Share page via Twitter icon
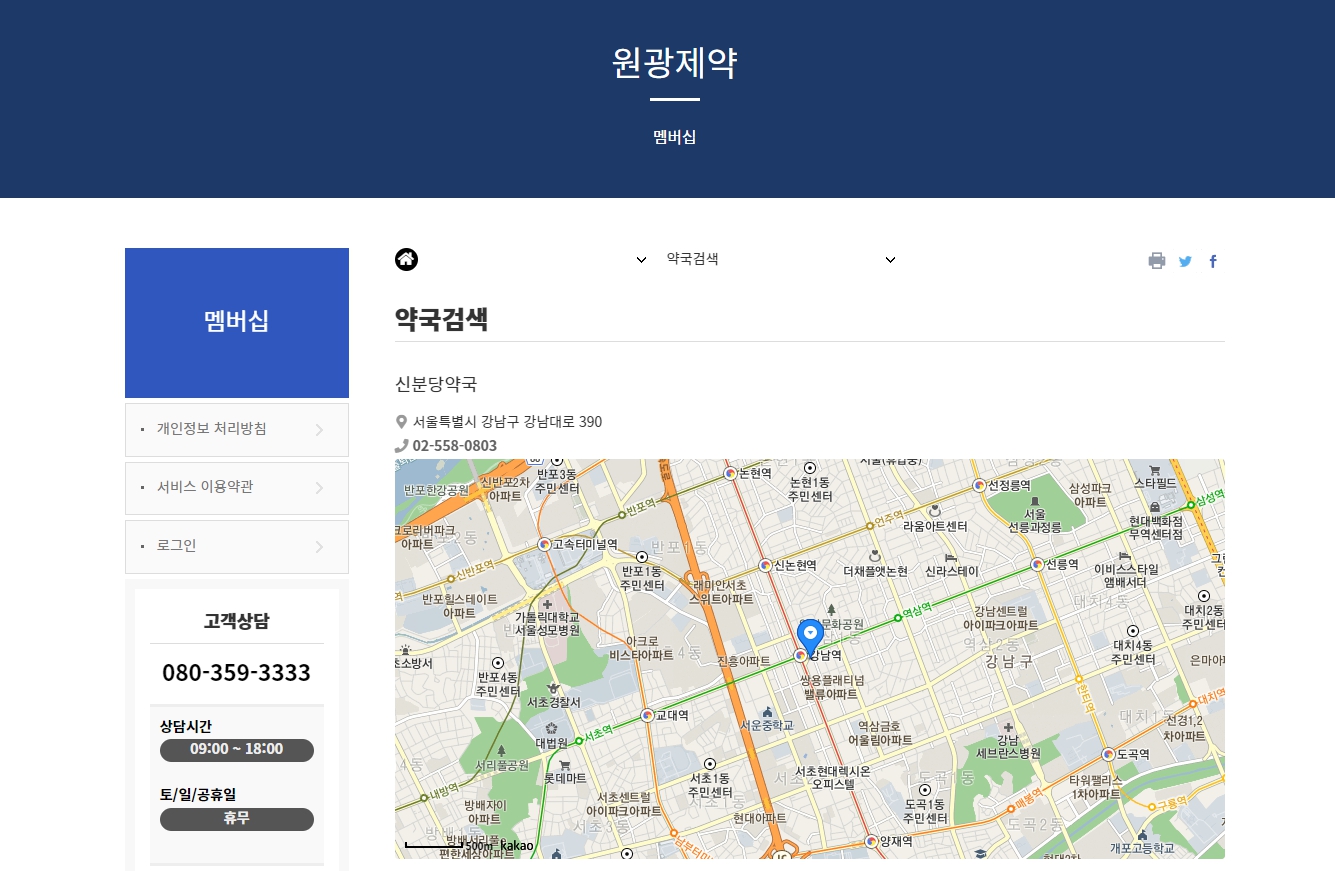Viewport: 1335px width, 871px height. 1185,261
